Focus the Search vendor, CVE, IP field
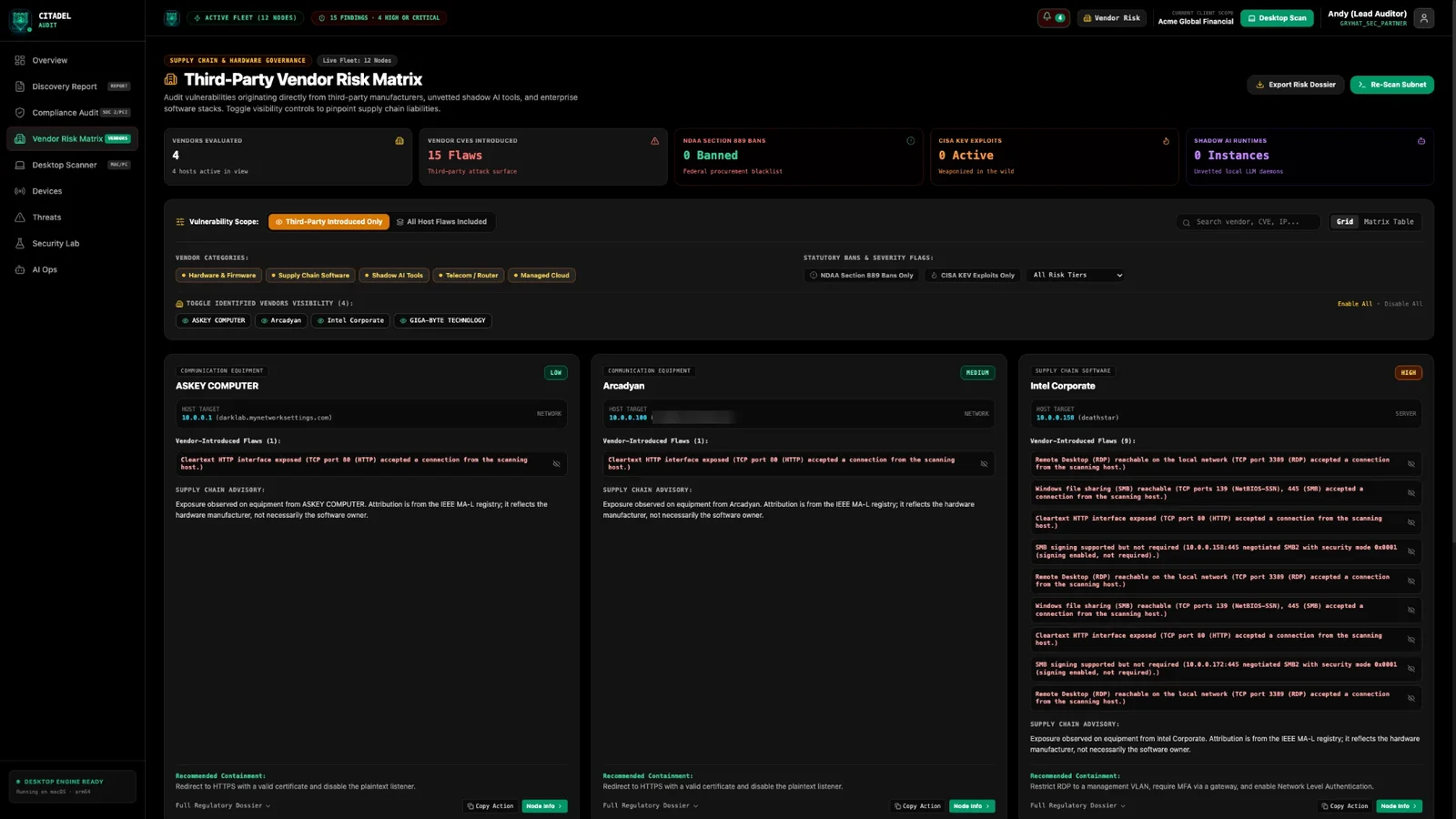1456x819 pixels. pos(1248,222)
